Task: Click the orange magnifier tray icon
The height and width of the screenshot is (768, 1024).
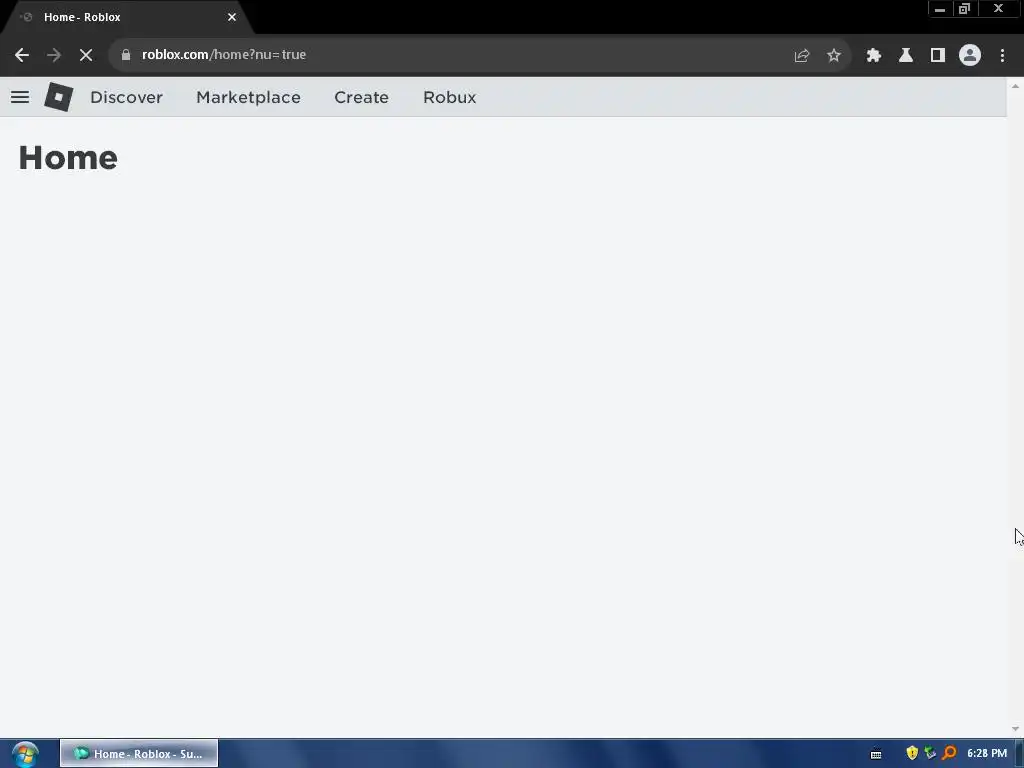Action: (950, 754)
